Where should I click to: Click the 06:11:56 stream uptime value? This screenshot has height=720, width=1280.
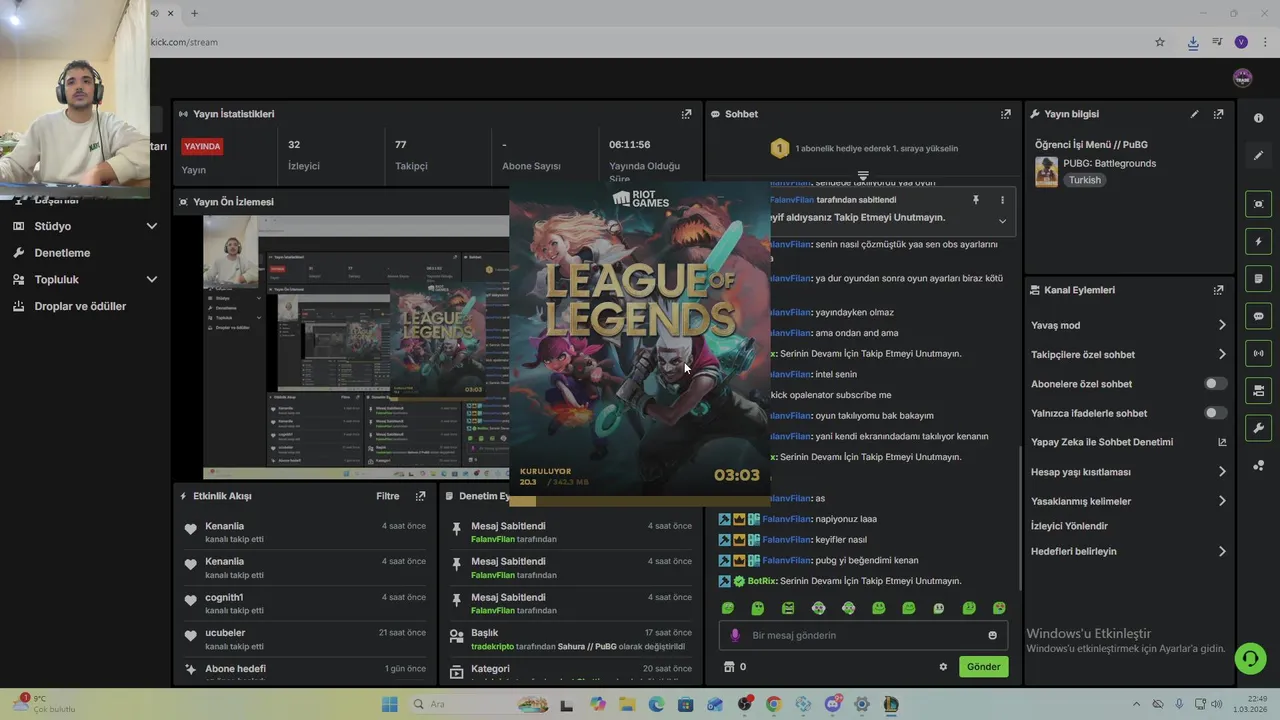pyautogui.click(x=630, y=145)
